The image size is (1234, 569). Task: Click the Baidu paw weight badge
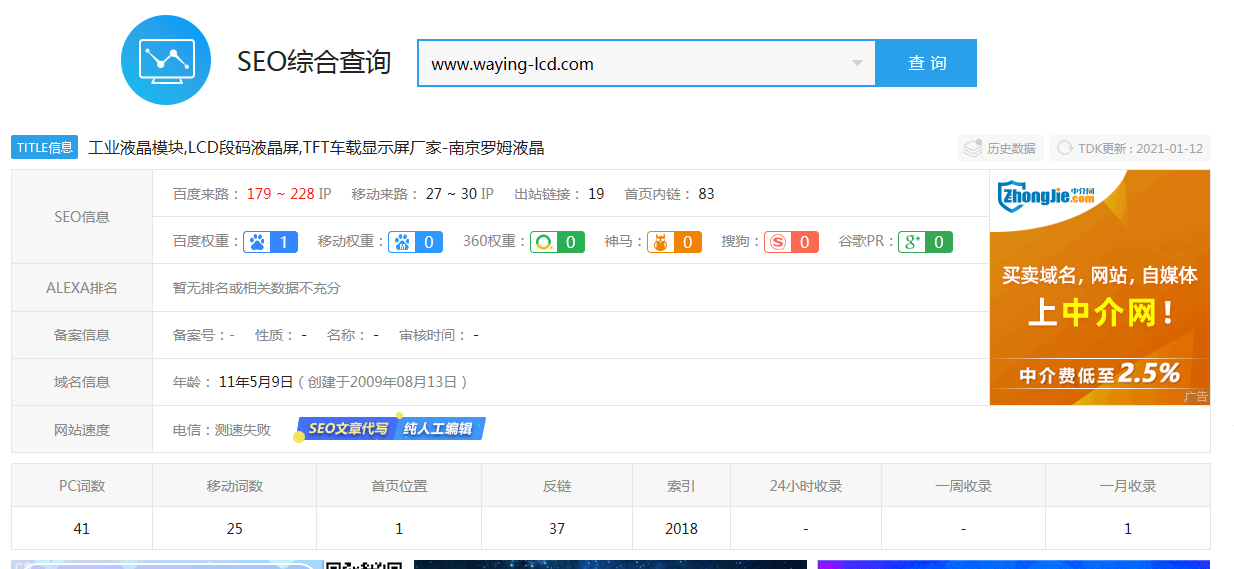coord(270,241)
